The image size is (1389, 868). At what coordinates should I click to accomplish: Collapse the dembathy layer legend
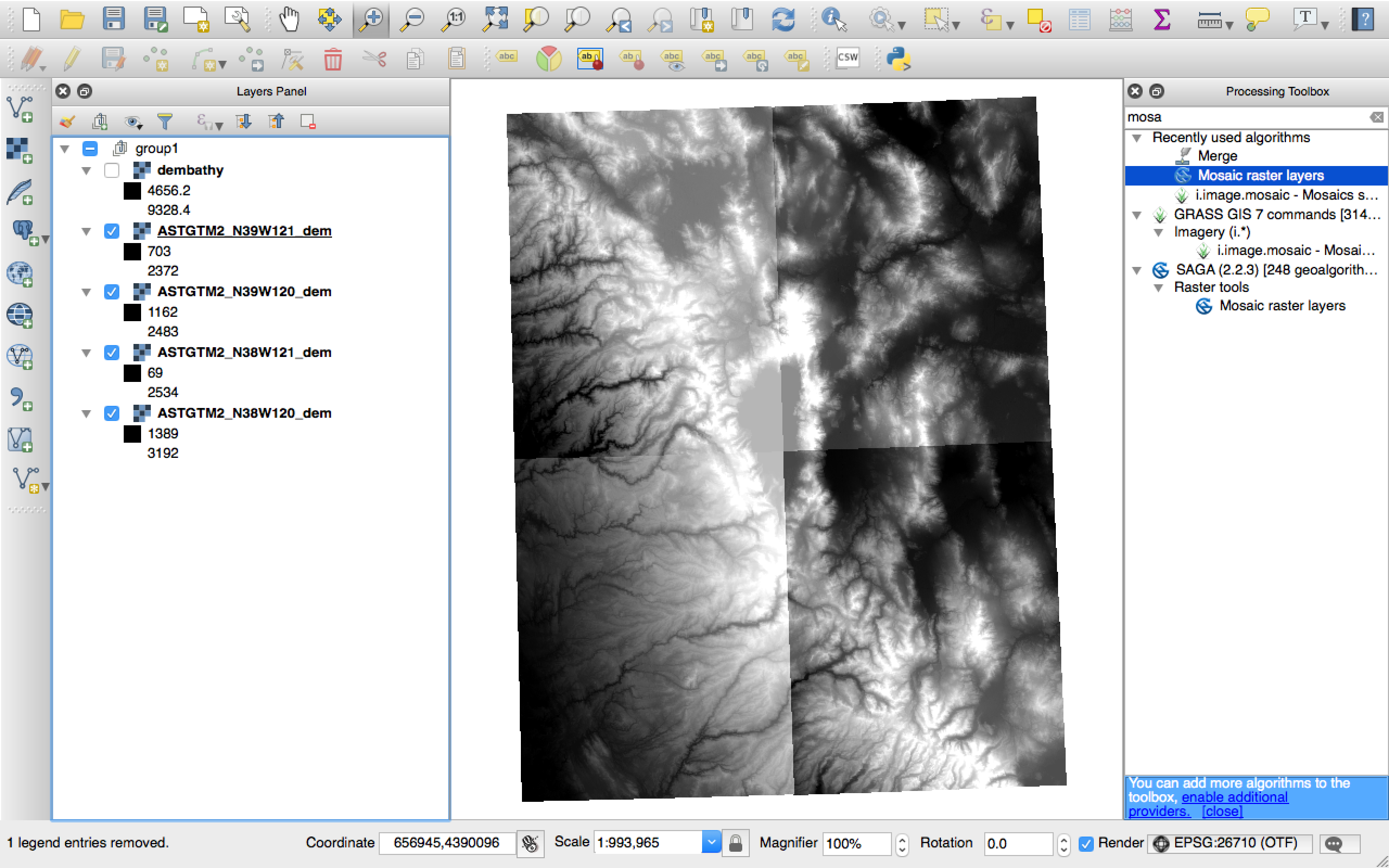pos(86,170)
